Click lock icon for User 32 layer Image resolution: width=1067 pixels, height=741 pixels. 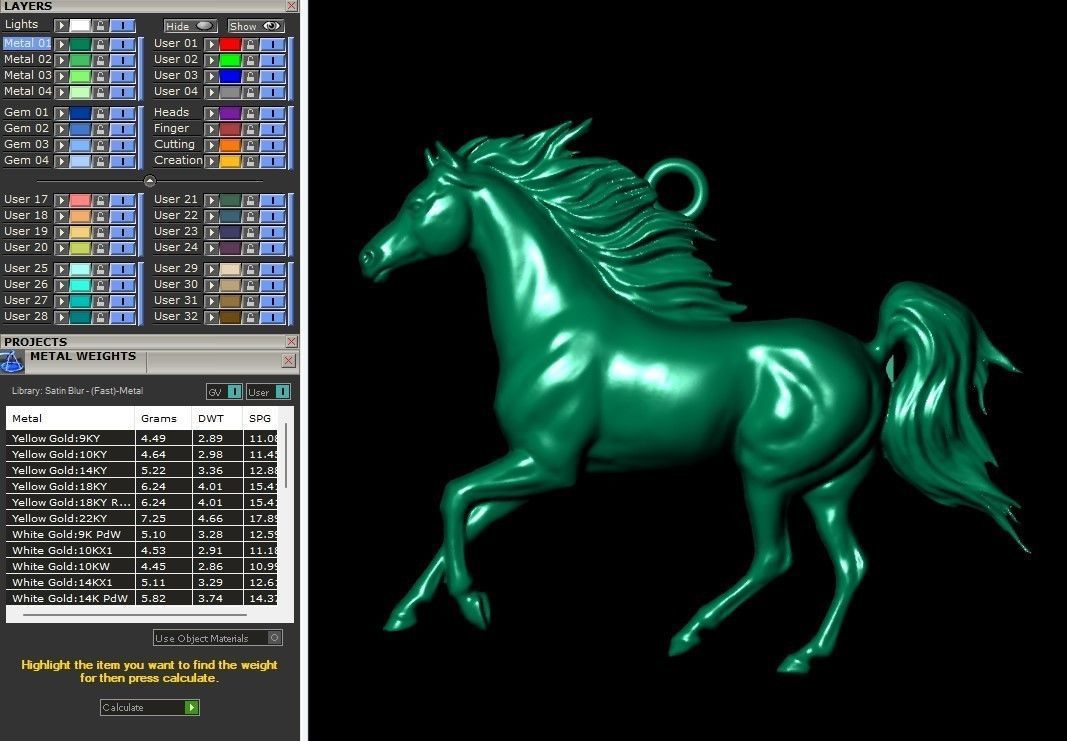[250, 317]
